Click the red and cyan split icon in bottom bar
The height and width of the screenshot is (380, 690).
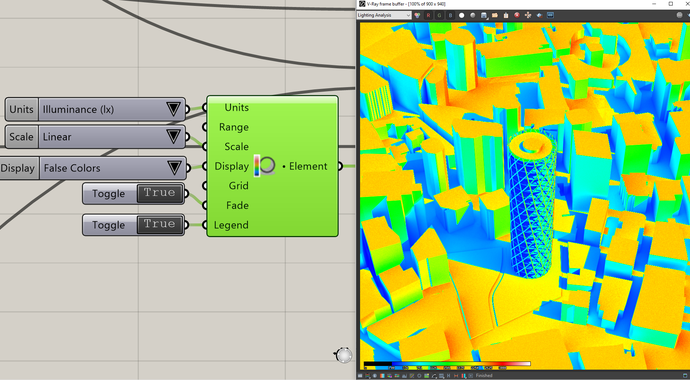[382, 376]
